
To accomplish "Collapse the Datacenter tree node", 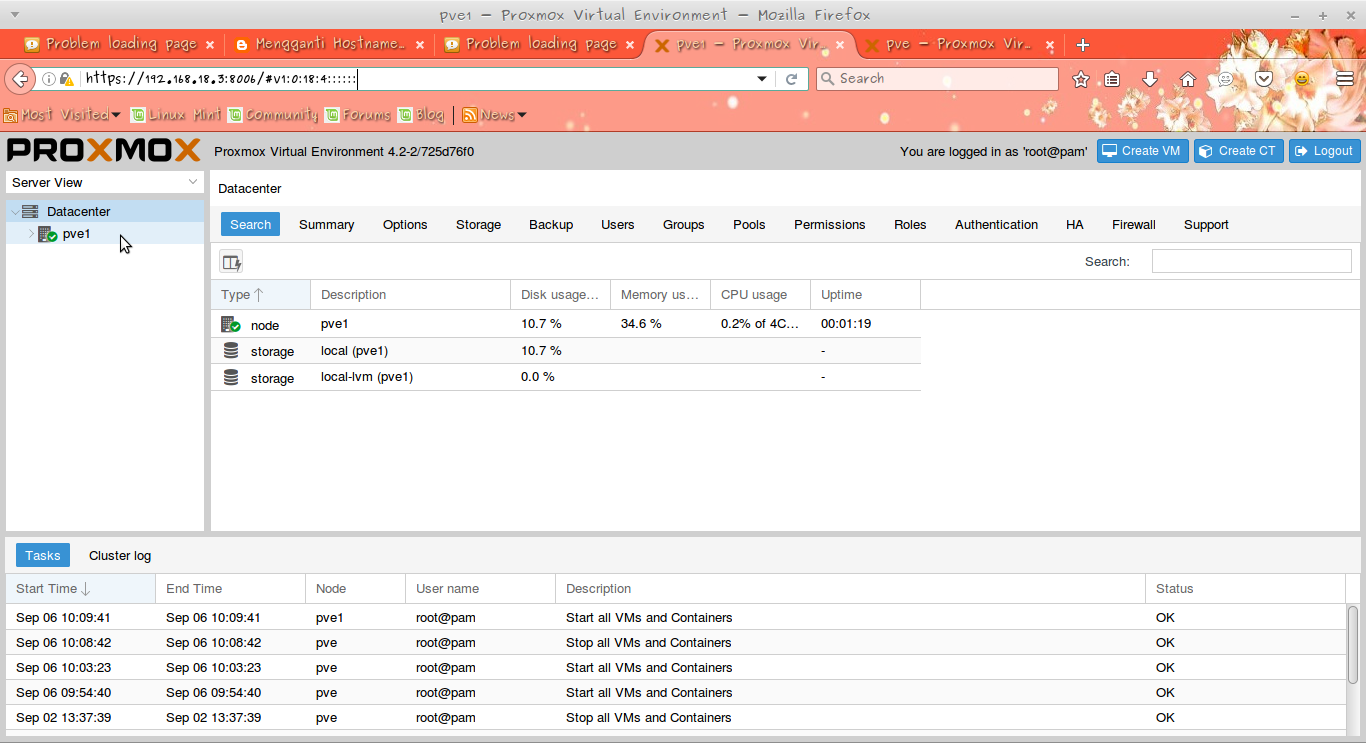I will (14, 212).
